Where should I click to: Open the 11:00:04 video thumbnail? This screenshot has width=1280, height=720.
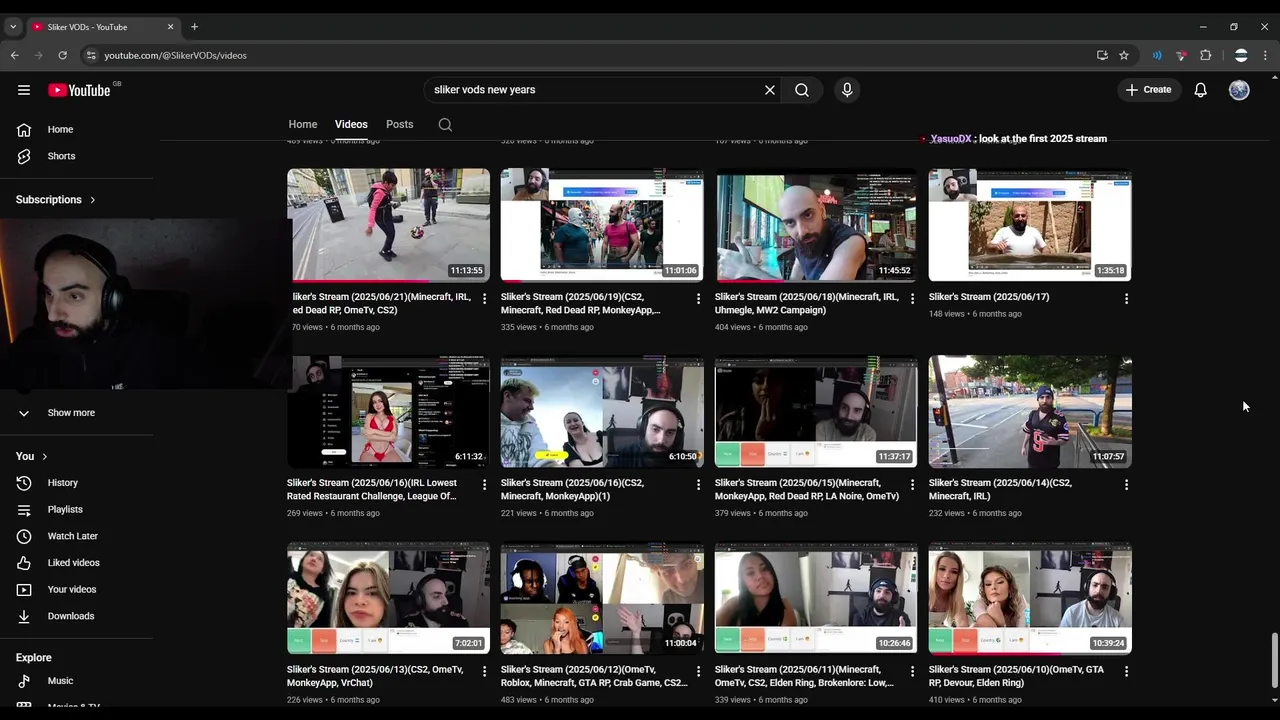click(x=602, y=598)
